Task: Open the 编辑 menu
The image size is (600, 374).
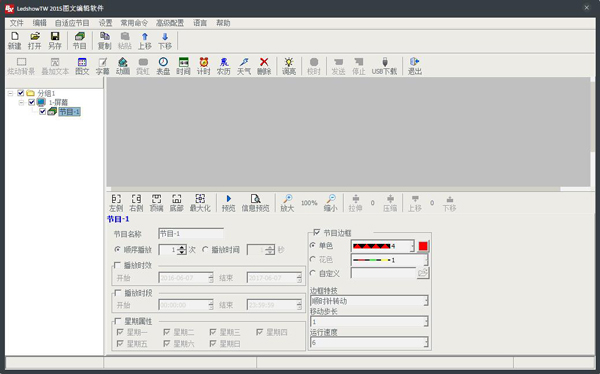Action: pos(39,23)
